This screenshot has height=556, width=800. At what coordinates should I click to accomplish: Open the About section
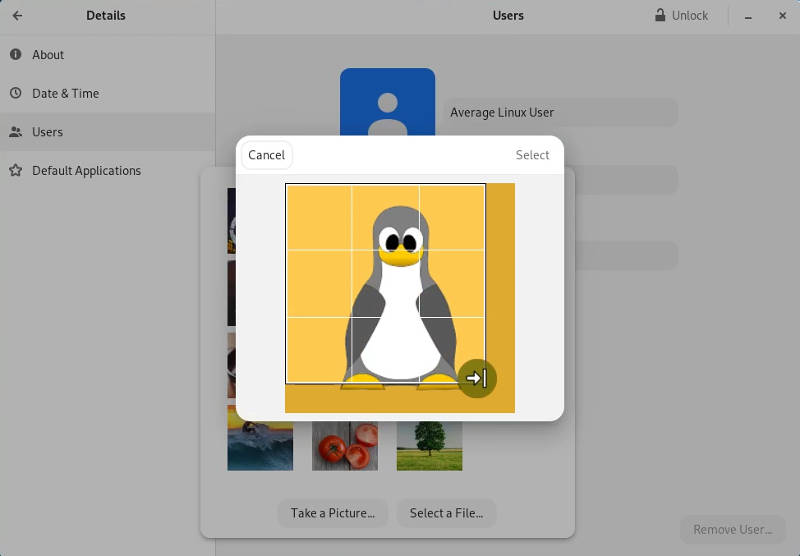[x=107, y=55]
